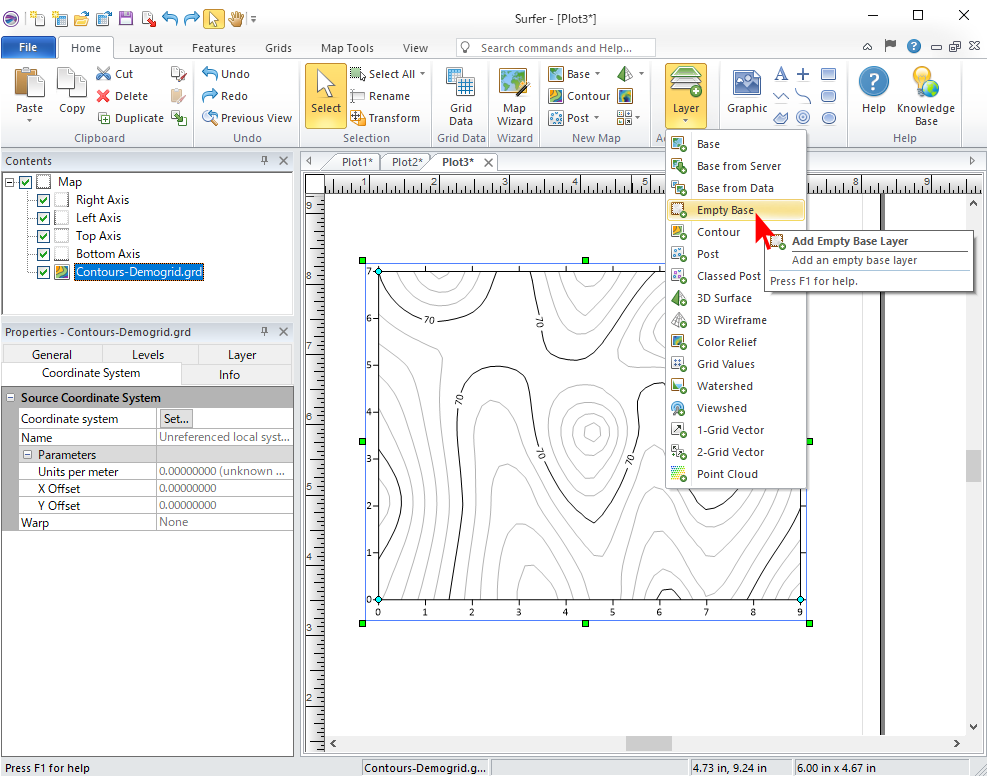Select Empty Base from the menu
The height and width of the screenshot is (777, 988).
(725, 210)
